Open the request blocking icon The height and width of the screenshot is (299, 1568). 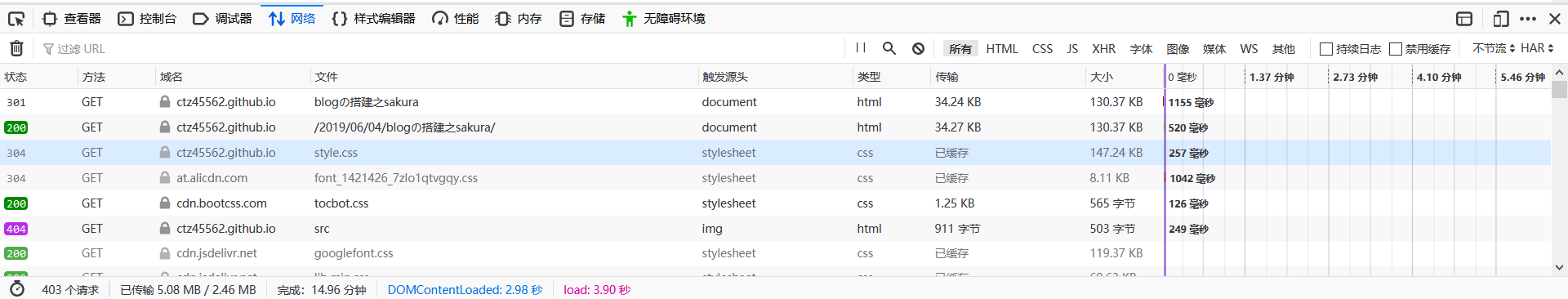pyautogui.click(x=918, y=48)
